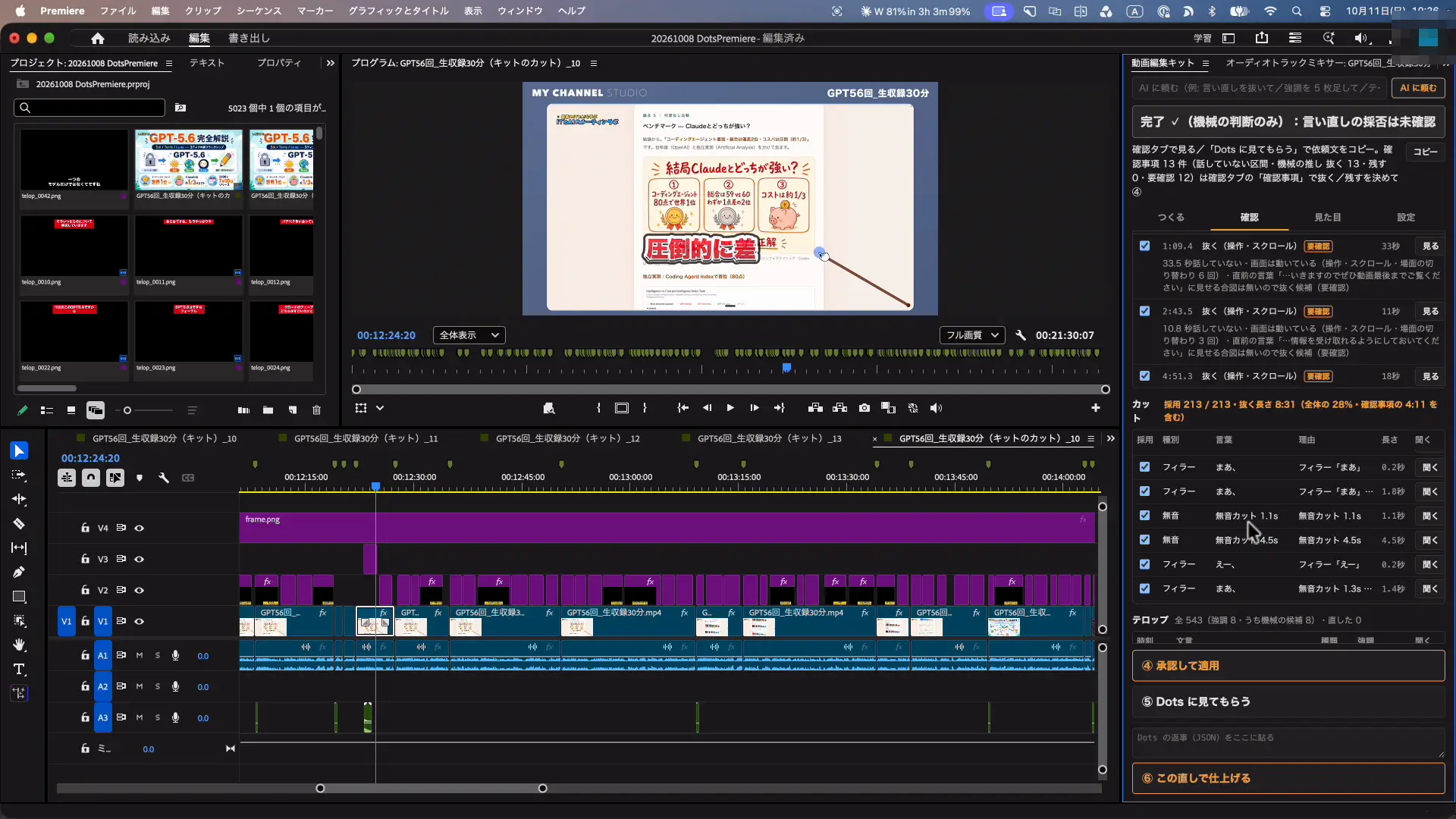This screenshot has height=819, width=1456.
Task: Select the Rectangle shape tool
Action: point(20,596)
